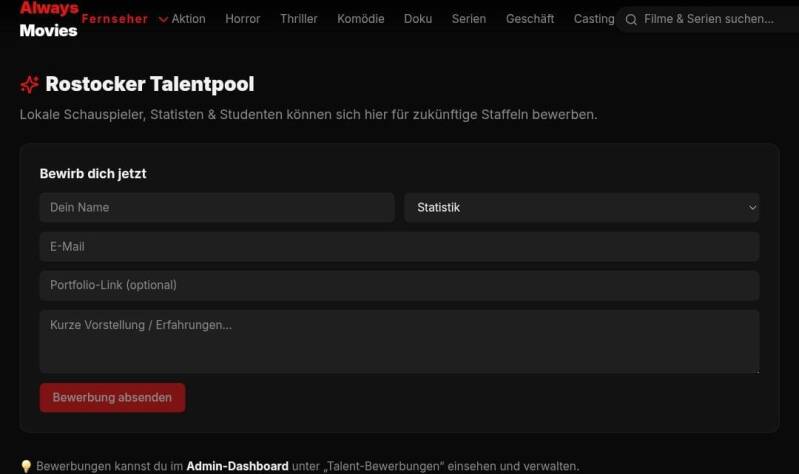Click the sparkle icon beside Rostocker Talentpool
Screen dimensions: 799x474
pos(30,84)
